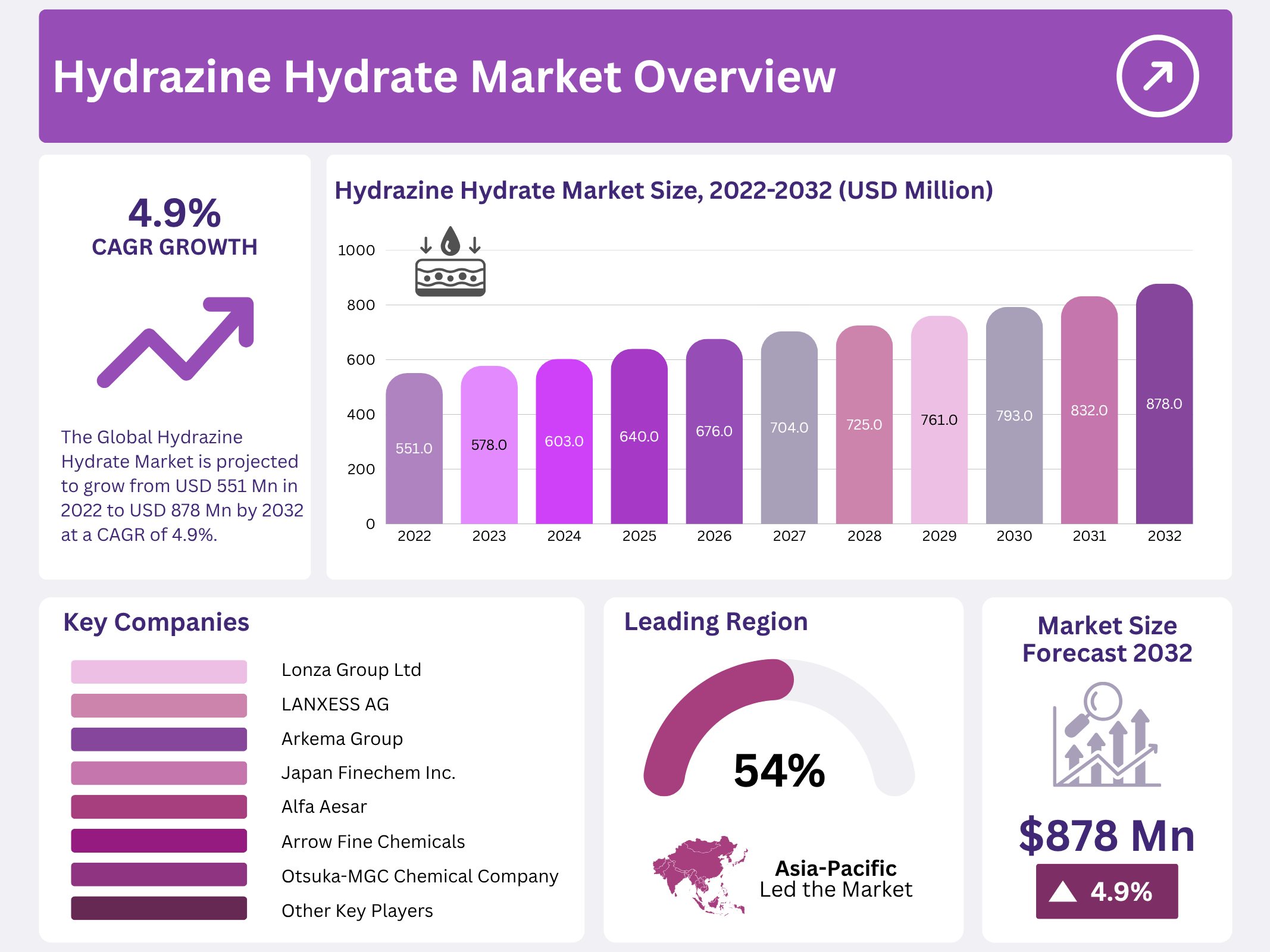This screenshot has height=952, width=1270.
Task: Click the magnifier growth chart icon
Action: [1106, 735]
